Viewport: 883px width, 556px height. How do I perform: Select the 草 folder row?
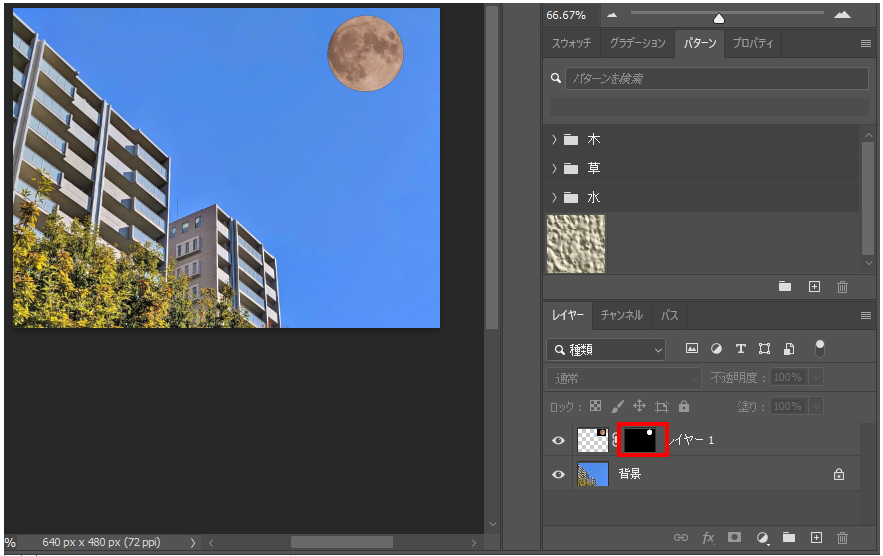702,168
